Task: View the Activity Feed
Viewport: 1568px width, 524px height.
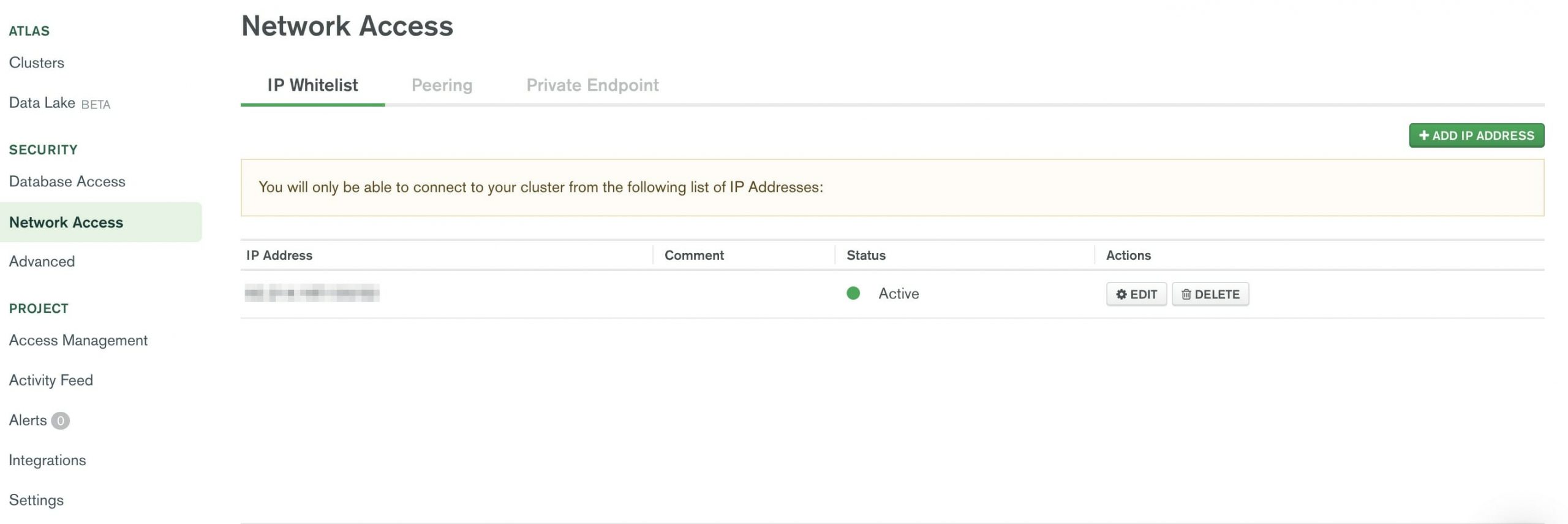Action: [x=51, y=381]
